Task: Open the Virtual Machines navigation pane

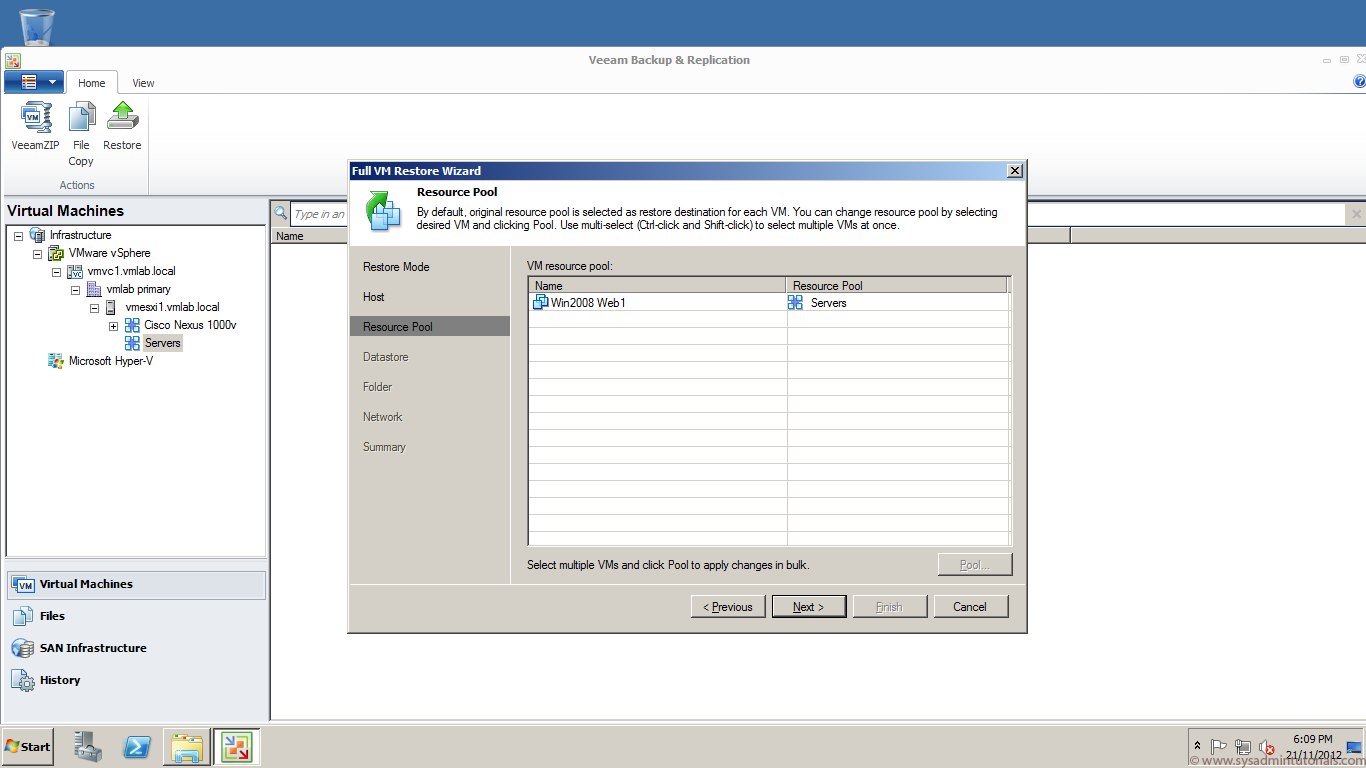Action: click(136, 585)
